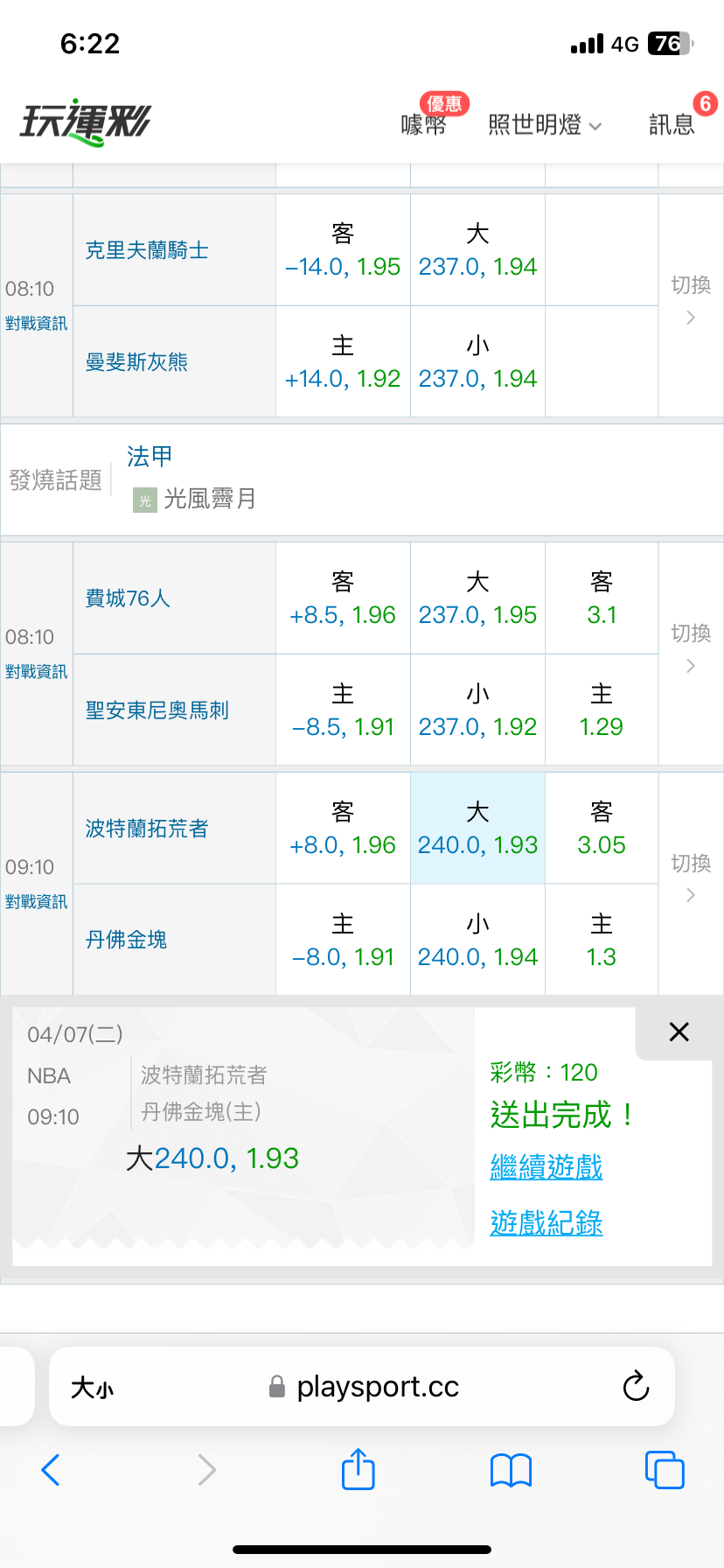This screenshot has width=724, height=1568.
Task: Open the Safari share sheet
Action: 358,1469
